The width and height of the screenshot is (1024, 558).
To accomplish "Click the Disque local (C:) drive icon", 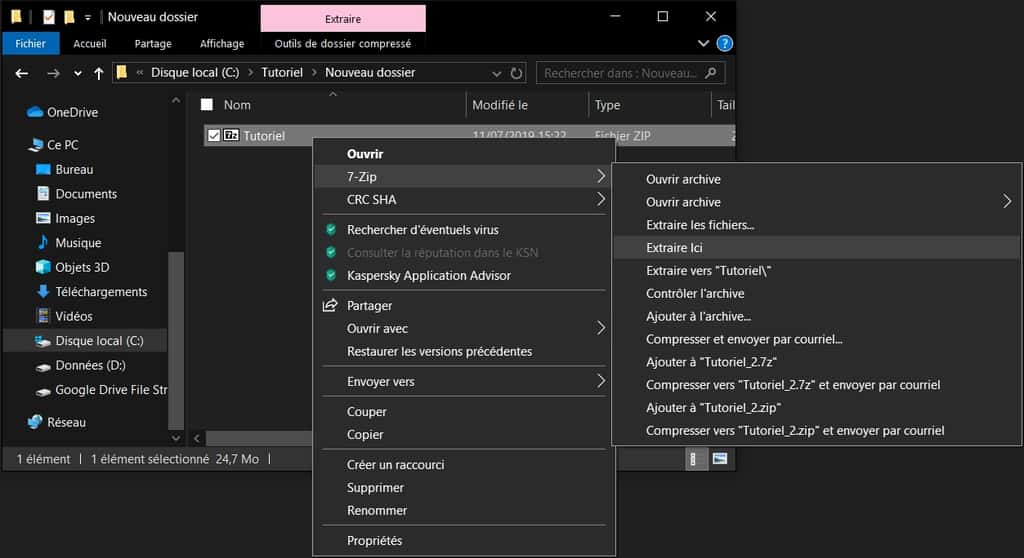I will click(43, 341).
